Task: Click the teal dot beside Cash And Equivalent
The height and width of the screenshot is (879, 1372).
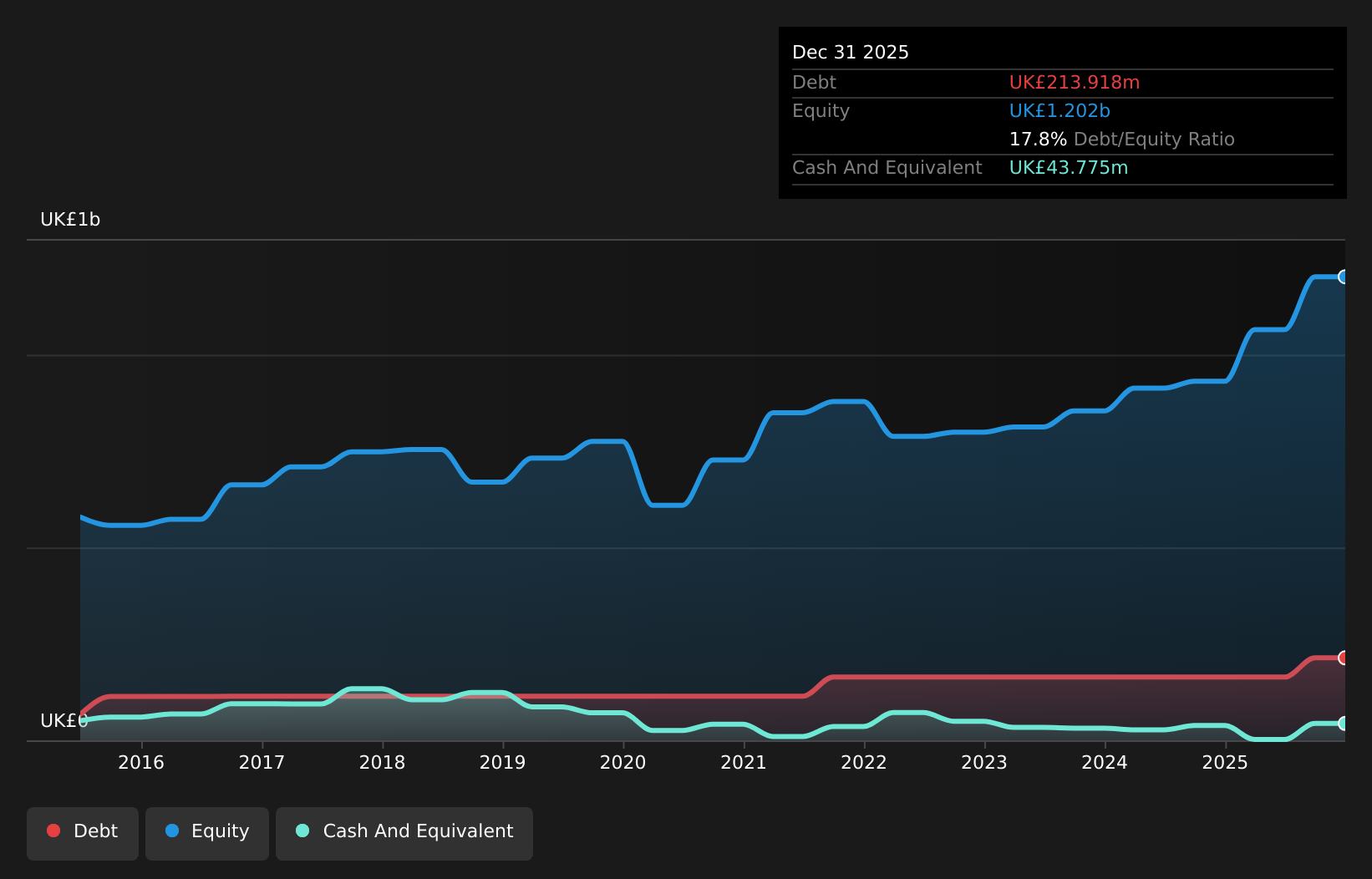Action: (302, 831)
